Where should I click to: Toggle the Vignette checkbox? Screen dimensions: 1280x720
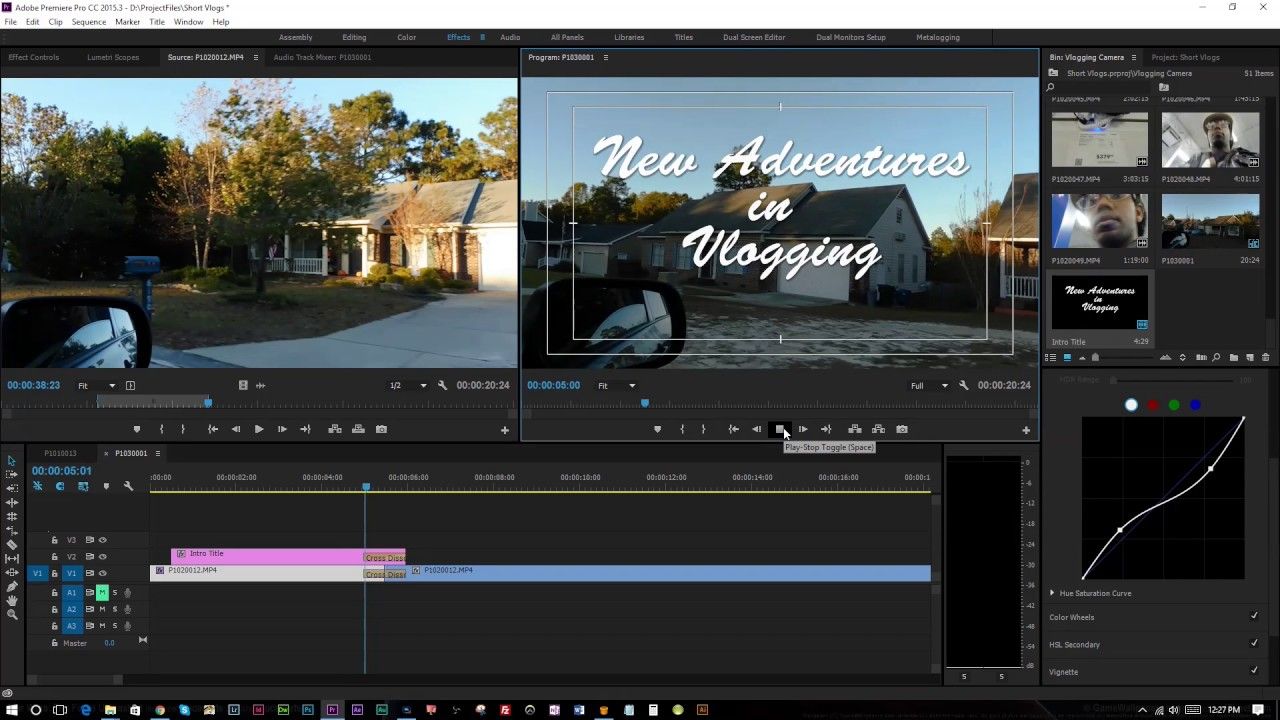[x=1254, y=671]
